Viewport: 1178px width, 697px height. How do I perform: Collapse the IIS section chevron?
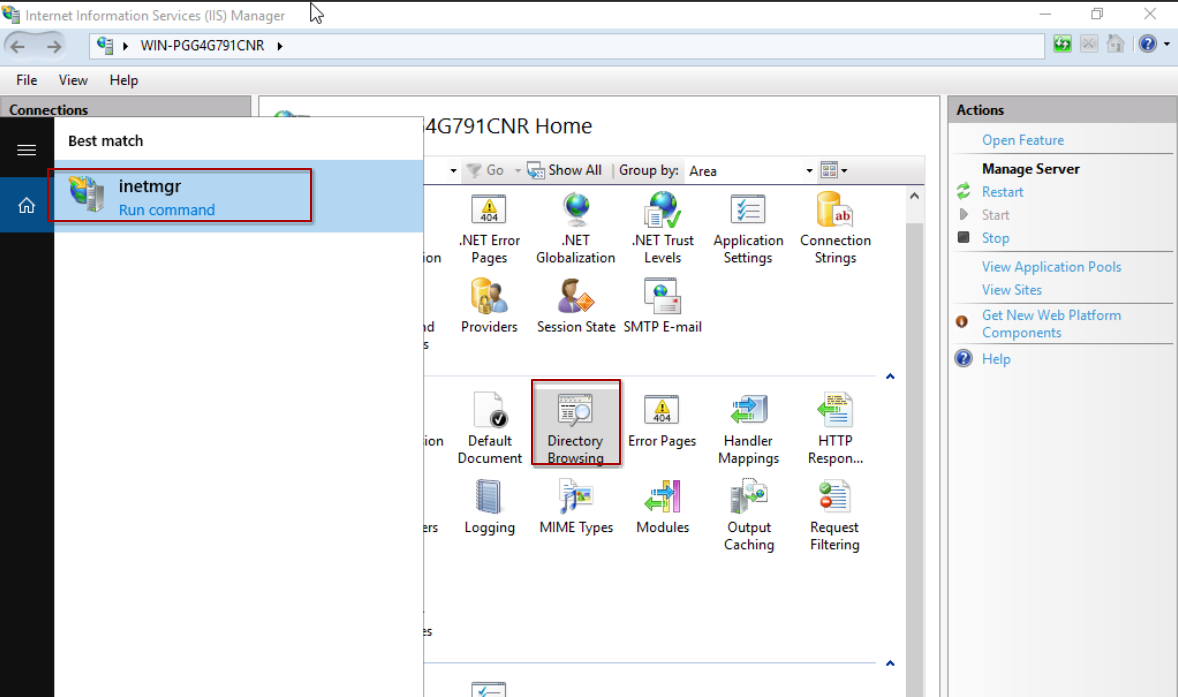pyautogui.click(x=889, y=377)
